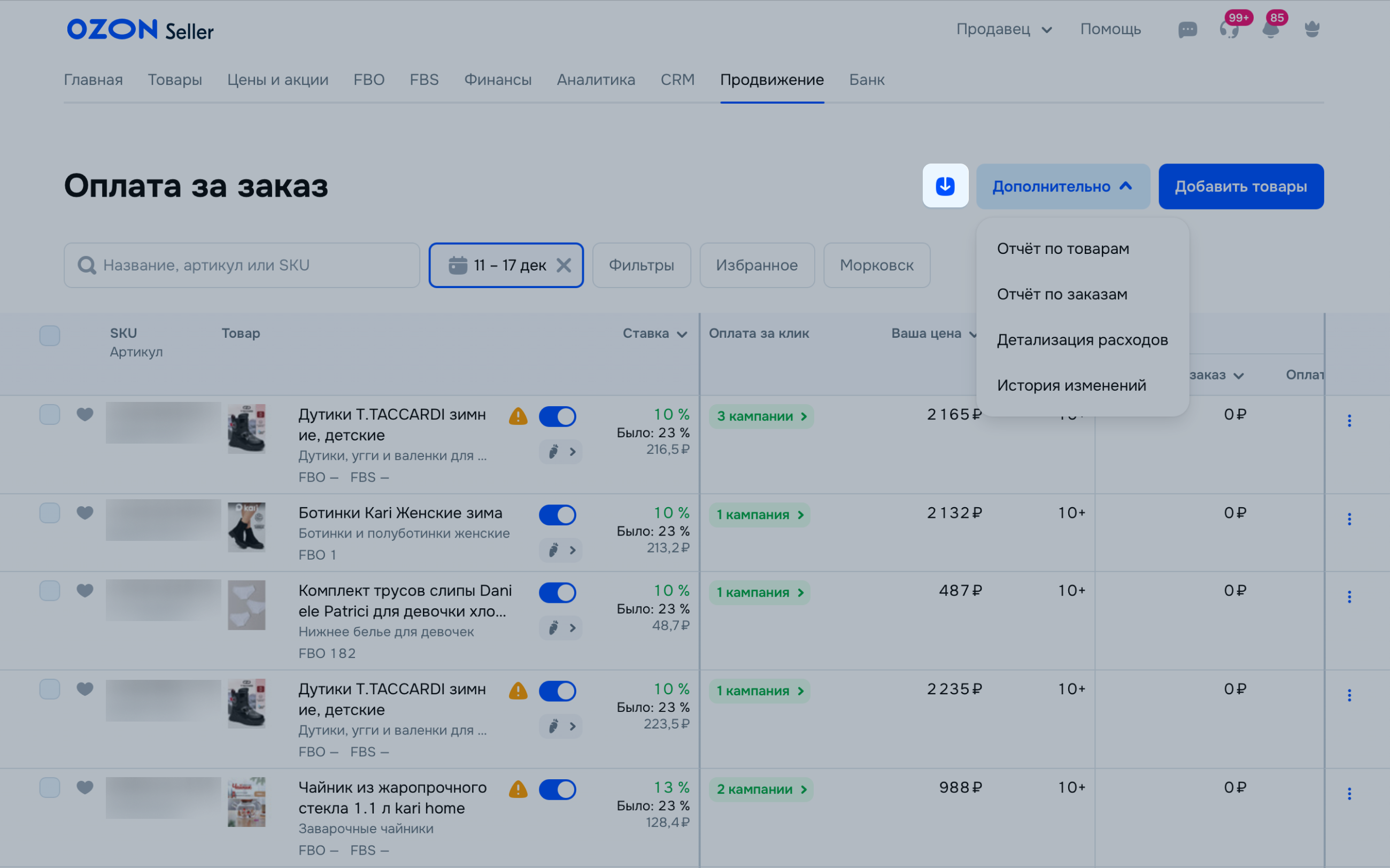Open notifications bell with 85 badge
The image size is (1390, 868).
coord(1270,29)
